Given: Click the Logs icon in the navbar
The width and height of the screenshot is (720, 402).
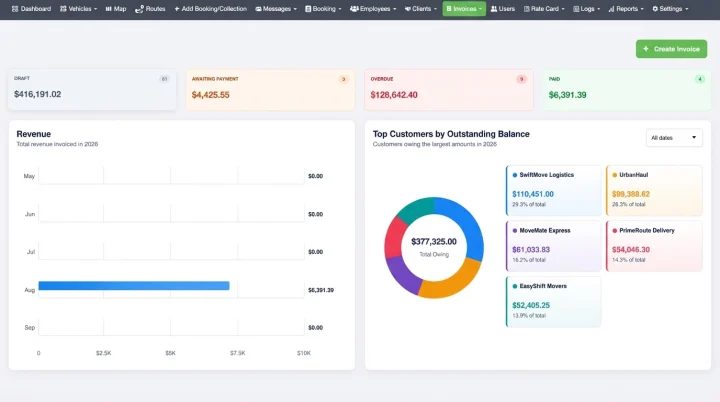Looking at the screenshot, I should 576,9.
